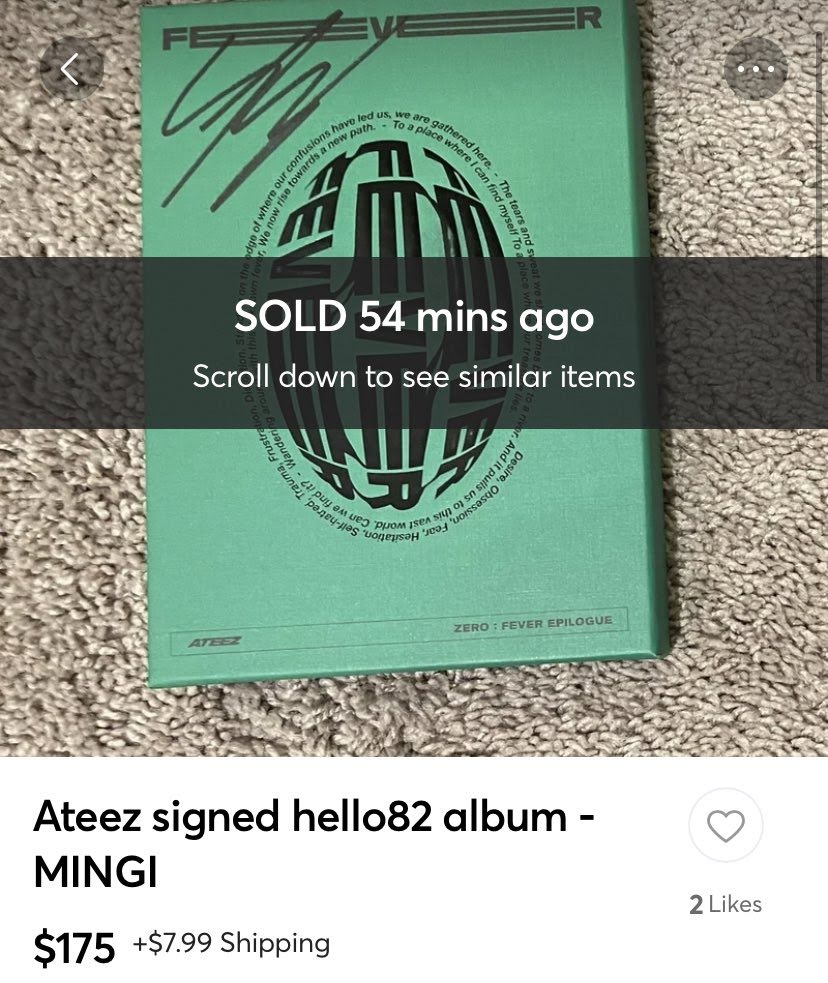828x983 pixels.
Task: Go back using the back arrow icon
Action: [x=71, y=68]
